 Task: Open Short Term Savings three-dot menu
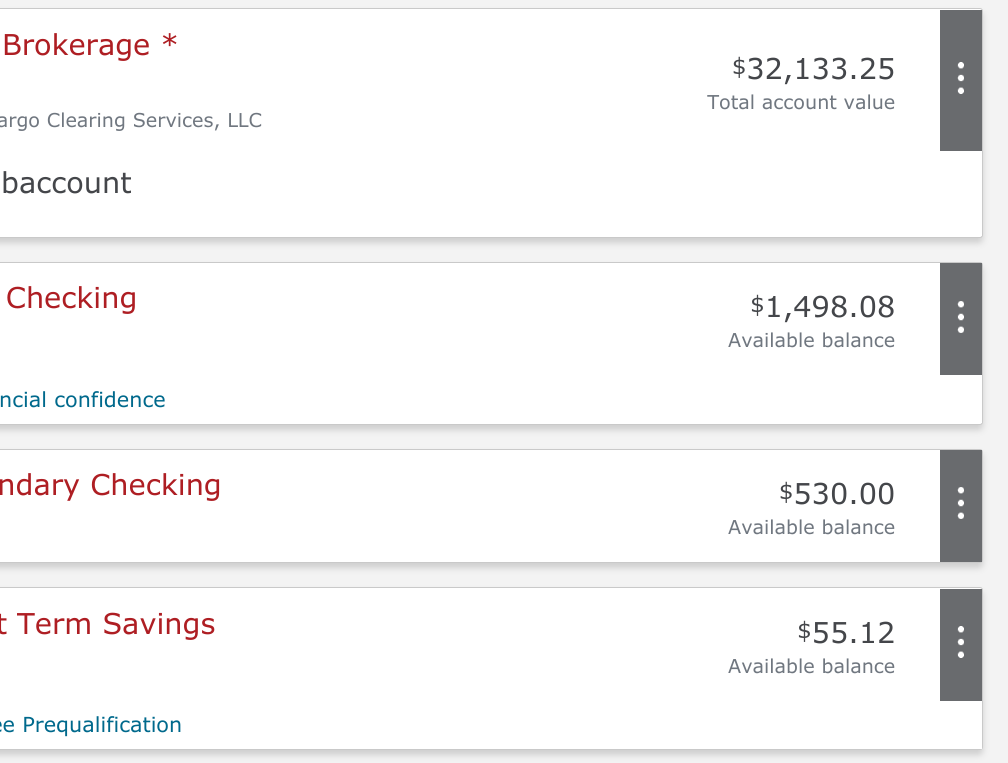(960, 642)
